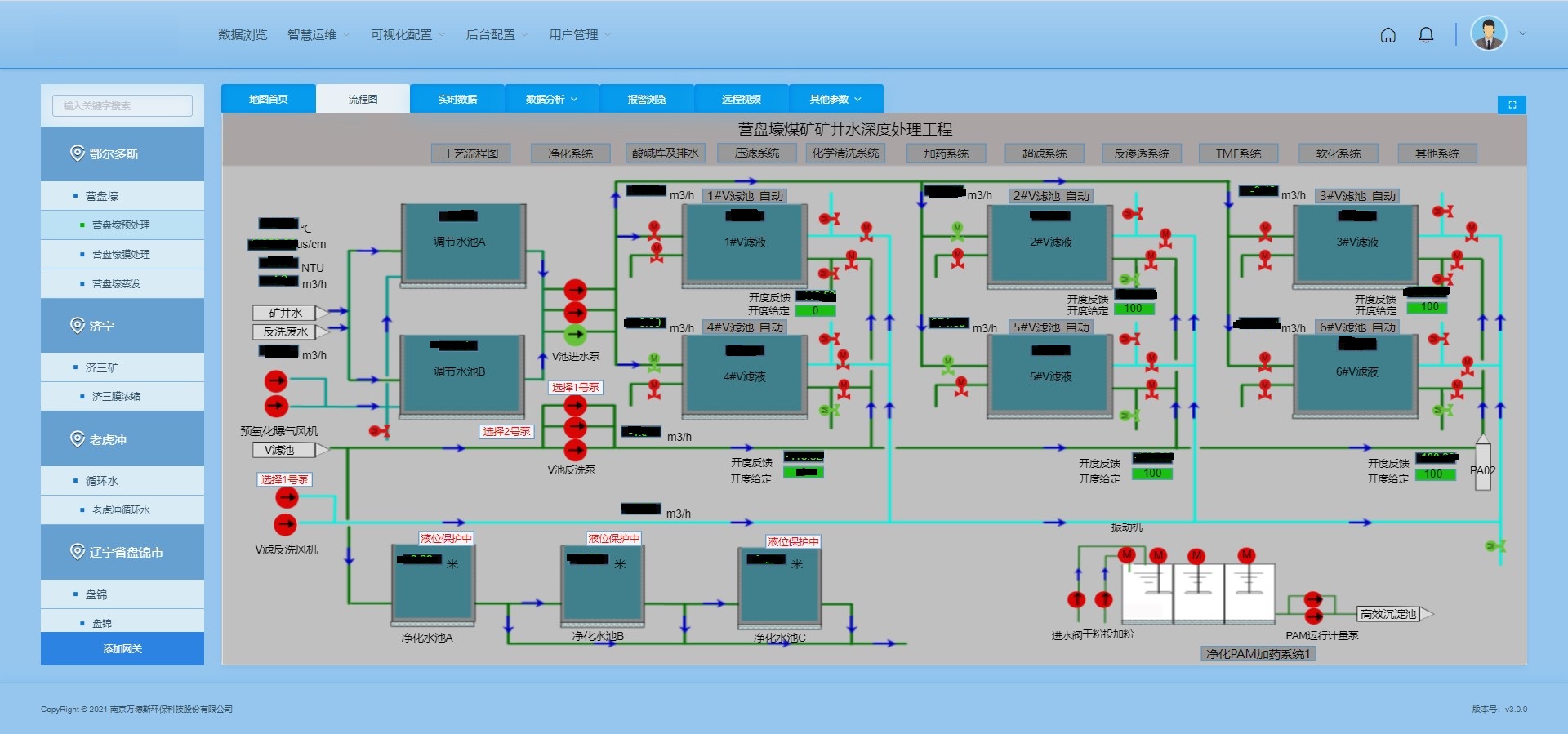Click the lowest red V池反洗泵 pump icon

pos(576,450)
